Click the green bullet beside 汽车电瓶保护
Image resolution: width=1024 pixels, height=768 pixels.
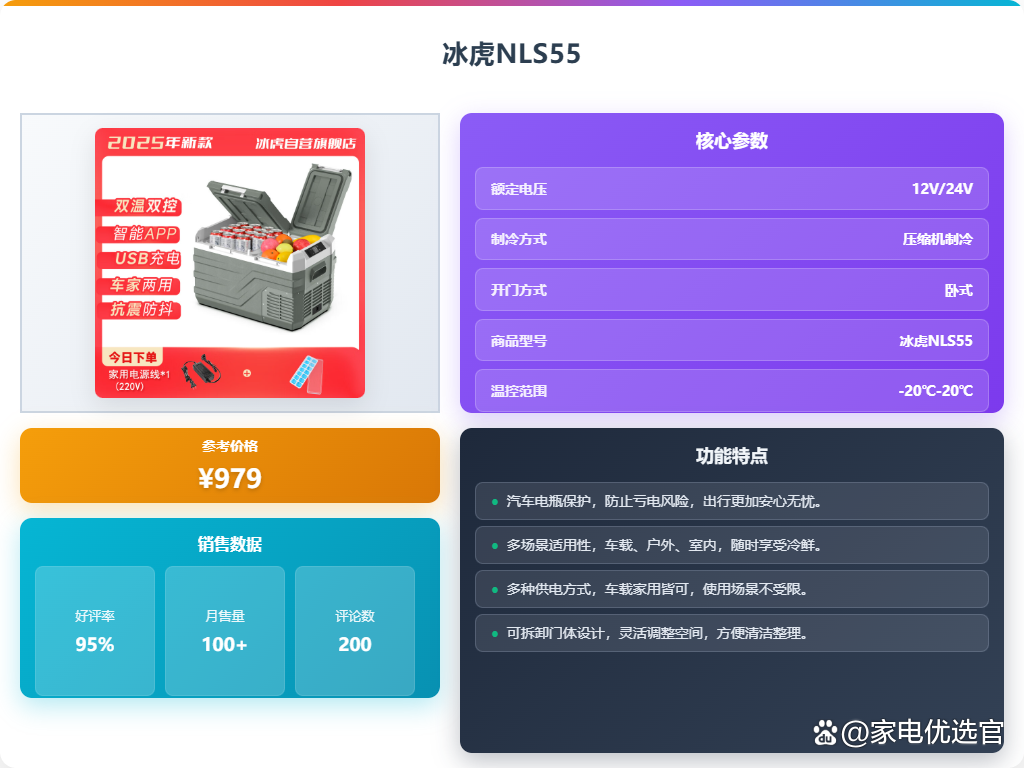coord(494,502)
